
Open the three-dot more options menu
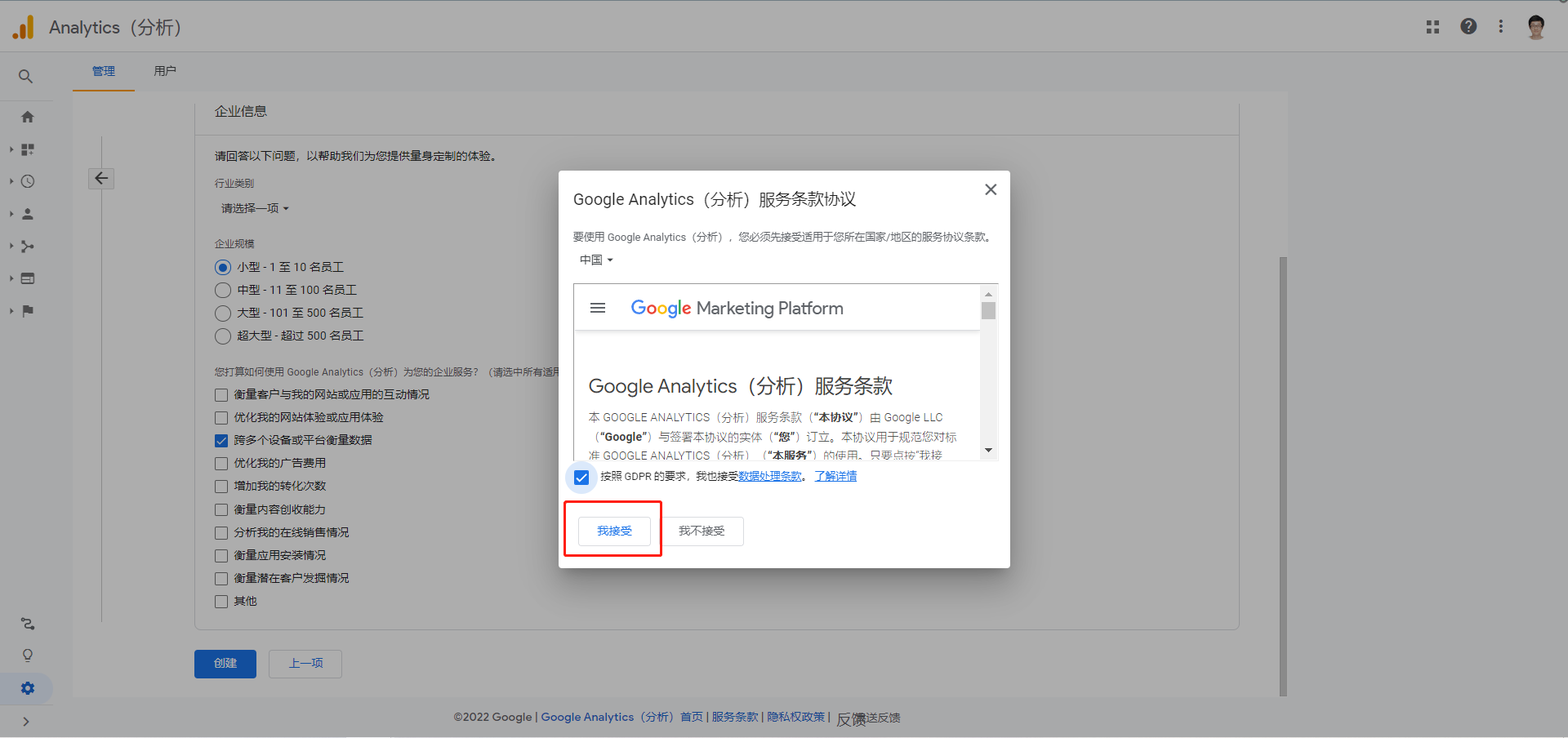pyautogui.click(x=1501, y=27)
